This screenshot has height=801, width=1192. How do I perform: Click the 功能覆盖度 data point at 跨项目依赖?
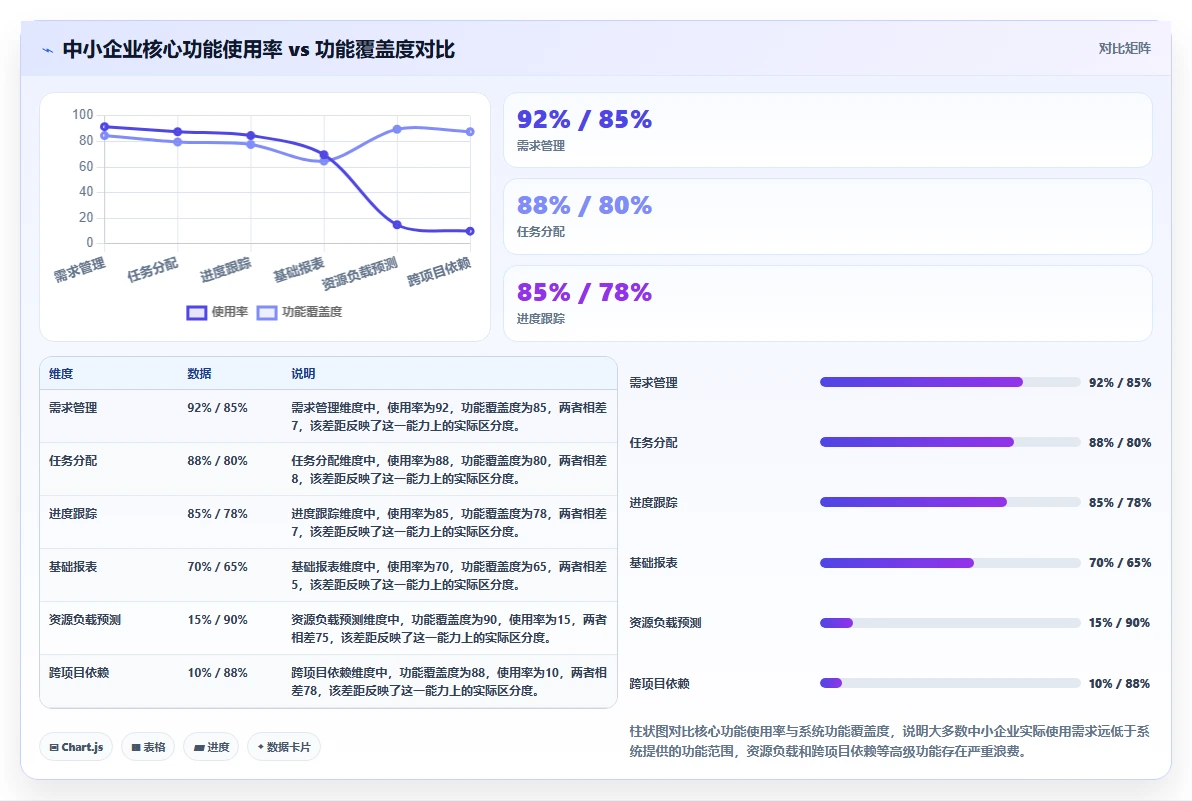[470, 131]
